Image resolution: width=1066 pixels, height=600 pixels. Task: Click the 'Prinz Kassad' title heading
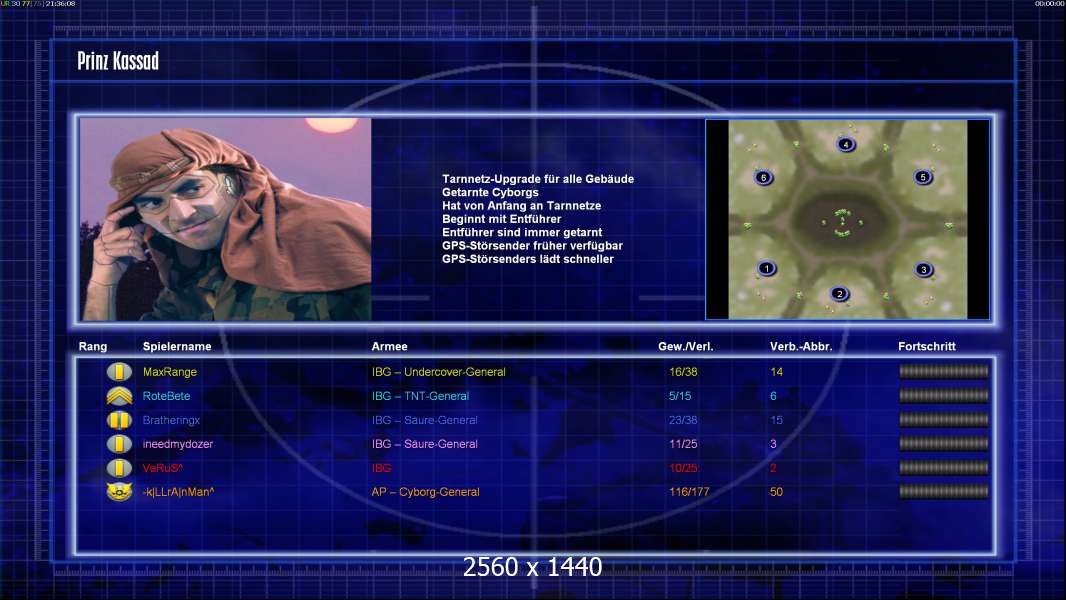click(118, 61)
